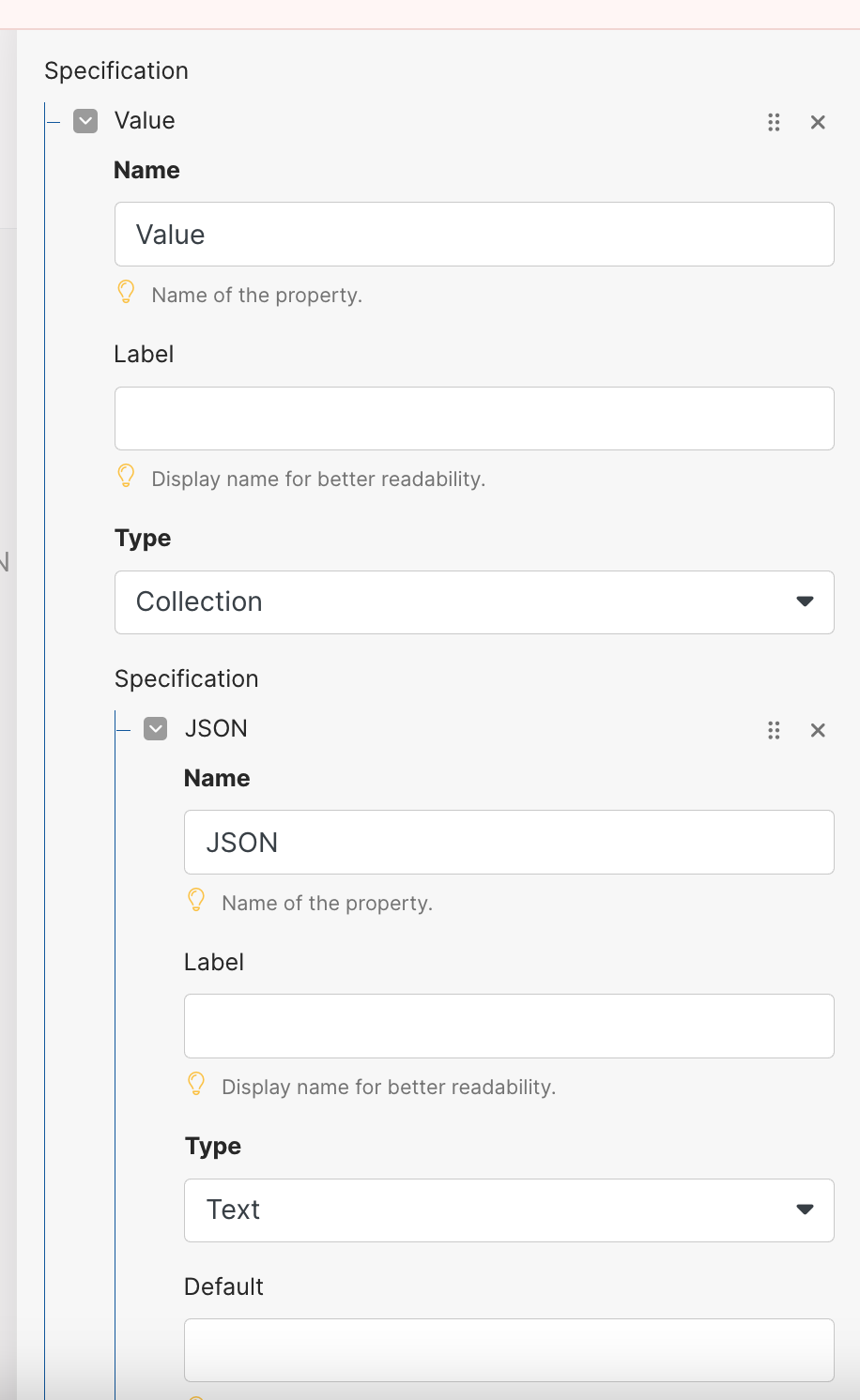Click the Name field containing JSON
860x1400 pixels.
509,843
